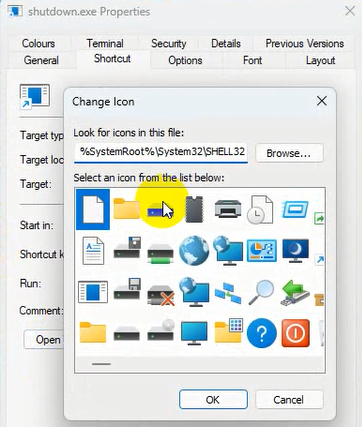Switch to the Colours tab
The image size is (362, 427).
point(38,43)
